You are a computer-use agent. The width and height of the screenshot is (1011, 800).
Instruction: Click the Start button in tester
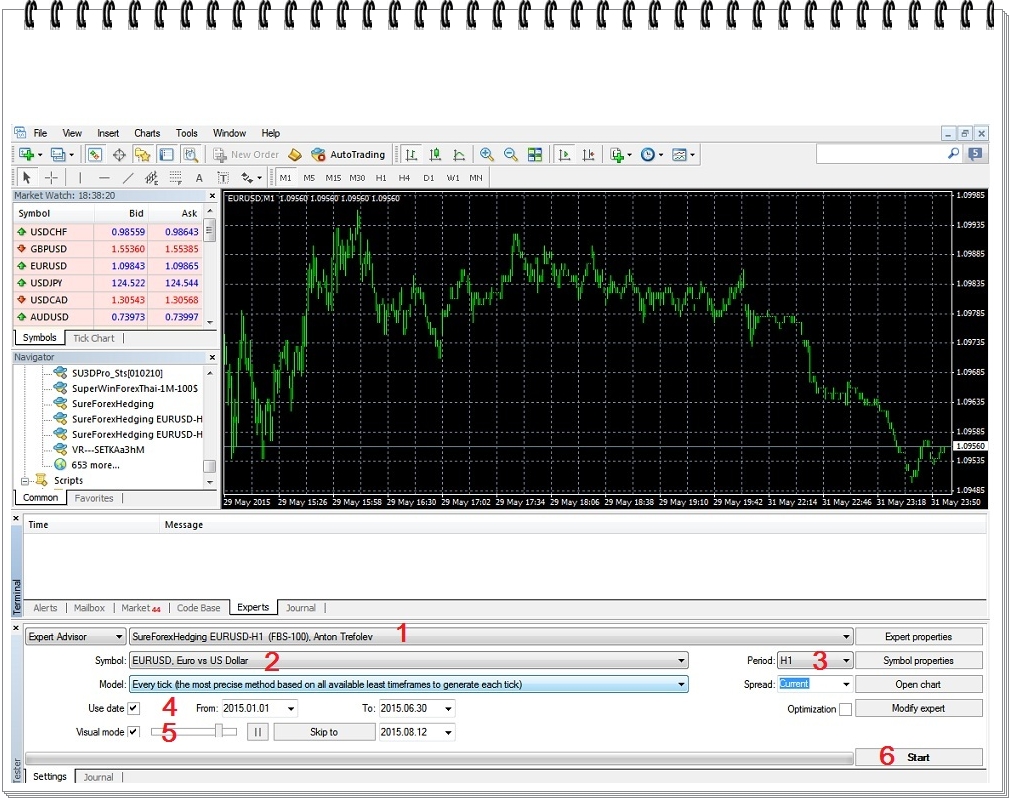coord(919,757)
